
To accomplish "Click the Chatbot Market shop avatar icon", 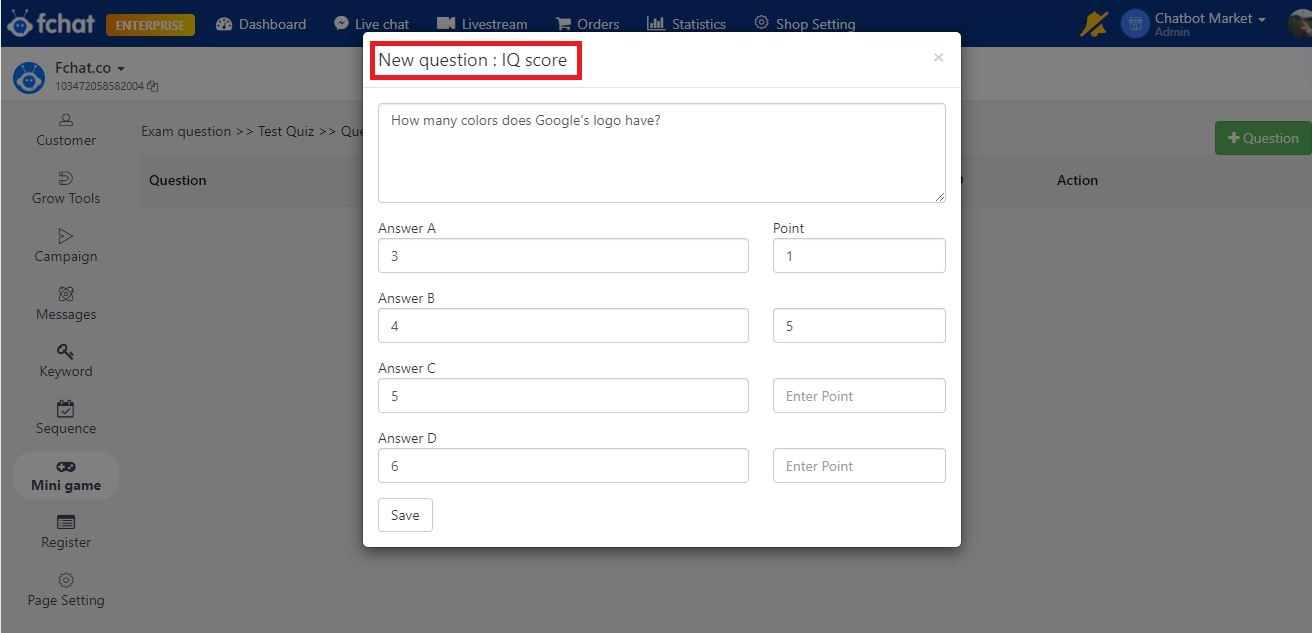I will (x=1135, y=23).
